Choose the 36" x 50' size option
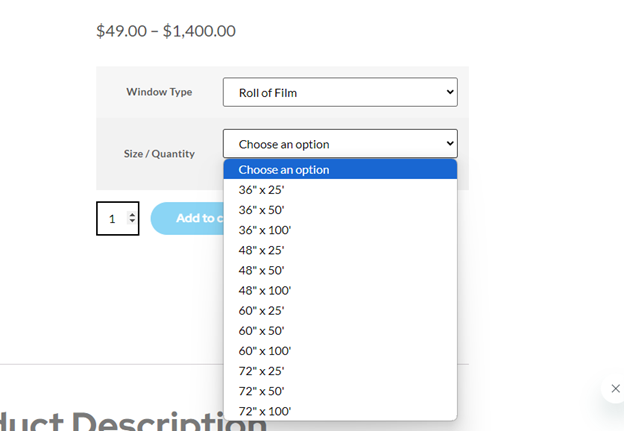The image size is (624, 431). click(x=340, y=210)
